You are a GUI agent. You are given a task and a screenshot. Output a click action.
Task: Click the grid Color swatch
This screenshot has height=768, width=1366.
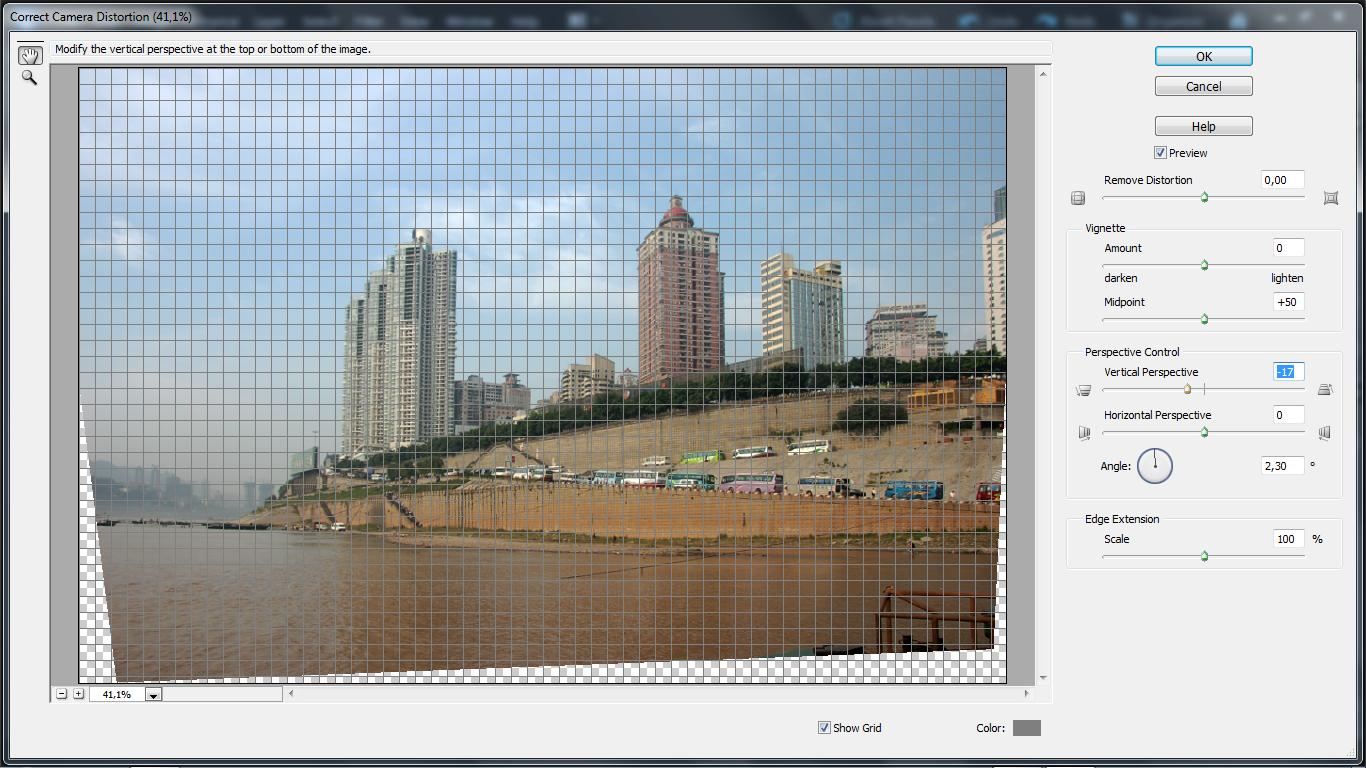click(x=1026, y=728)
